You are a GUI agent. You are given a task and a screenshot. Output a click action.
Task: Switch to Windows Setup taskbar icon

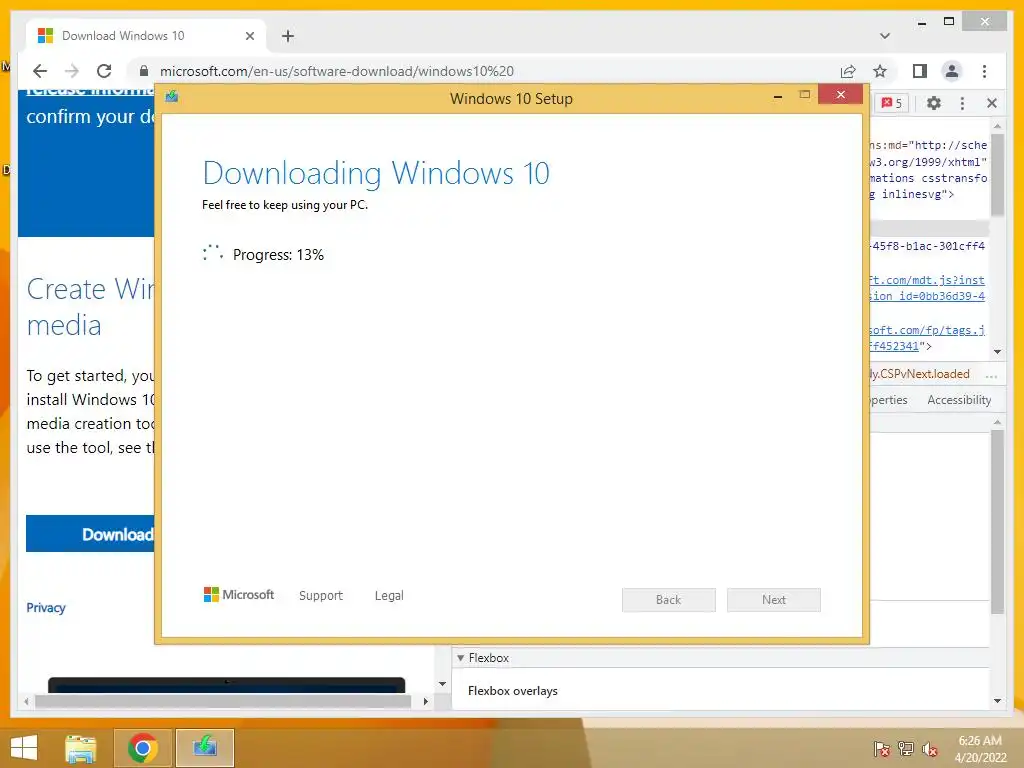(205, 748)
